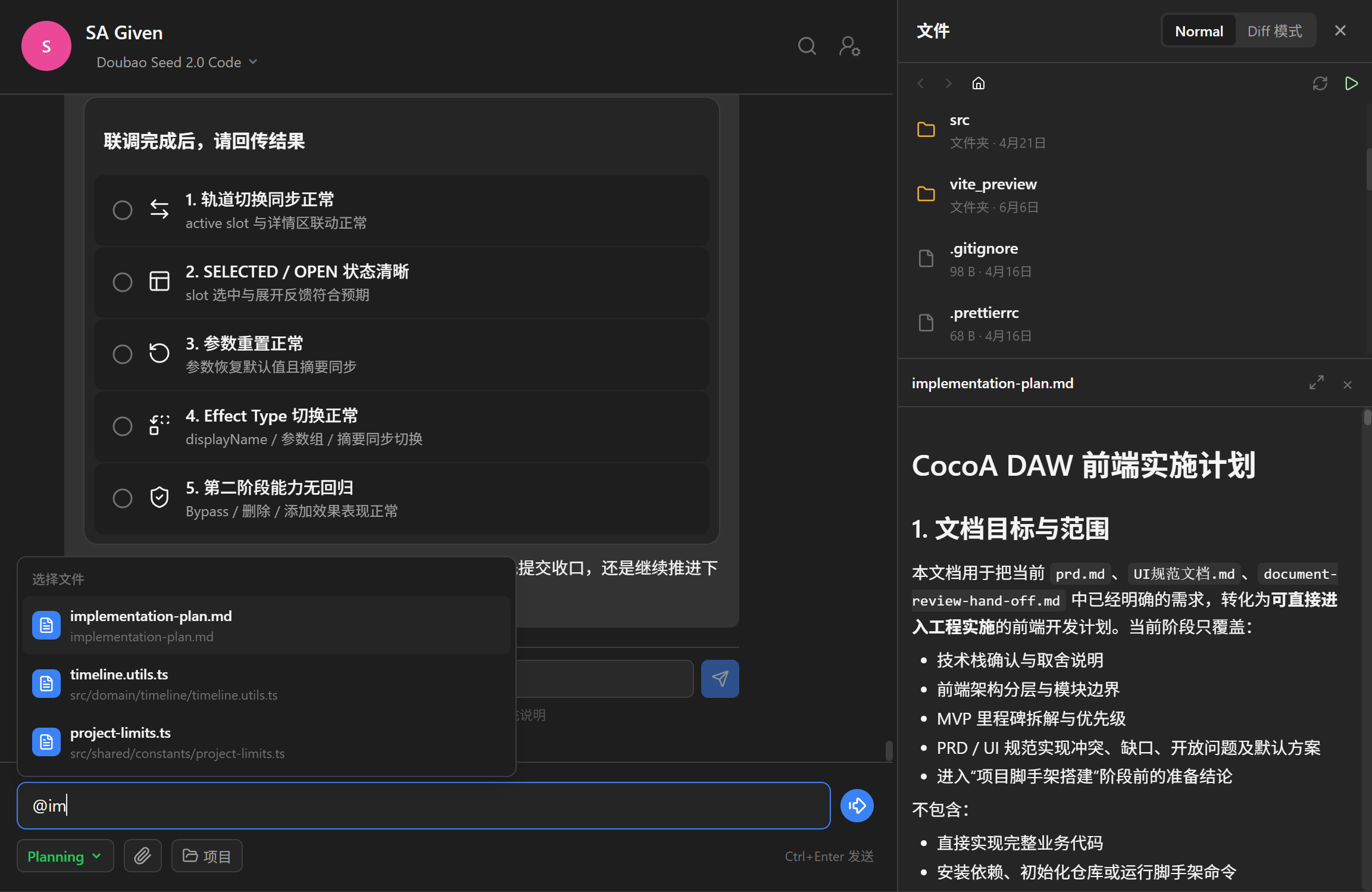1372x892 pixels.
Task: Open the Planning mode dropdown
Action: 65,856
